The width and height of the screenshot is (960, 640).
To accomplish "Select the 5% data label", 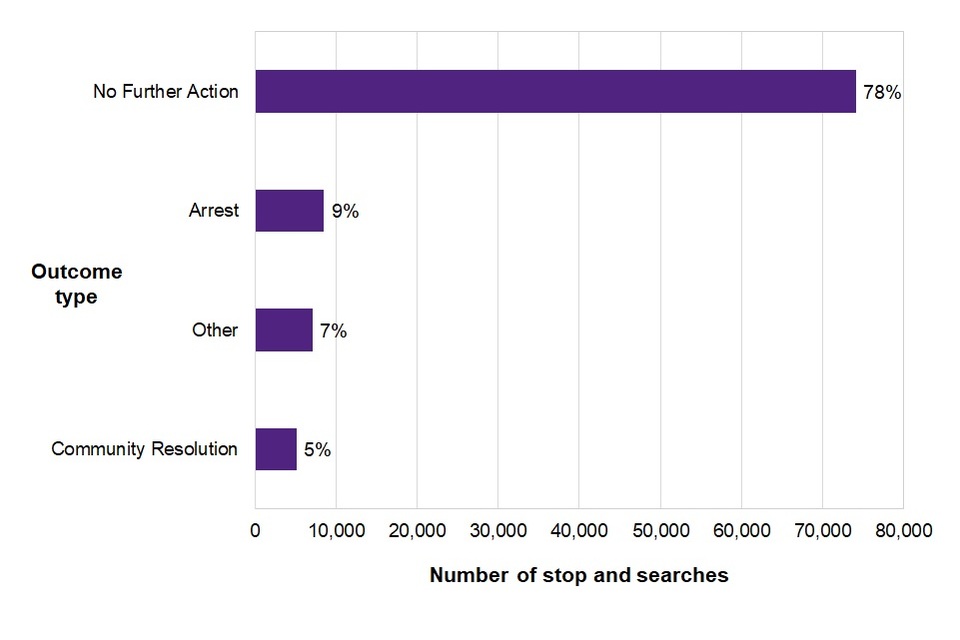I will (x=317, y=450).
